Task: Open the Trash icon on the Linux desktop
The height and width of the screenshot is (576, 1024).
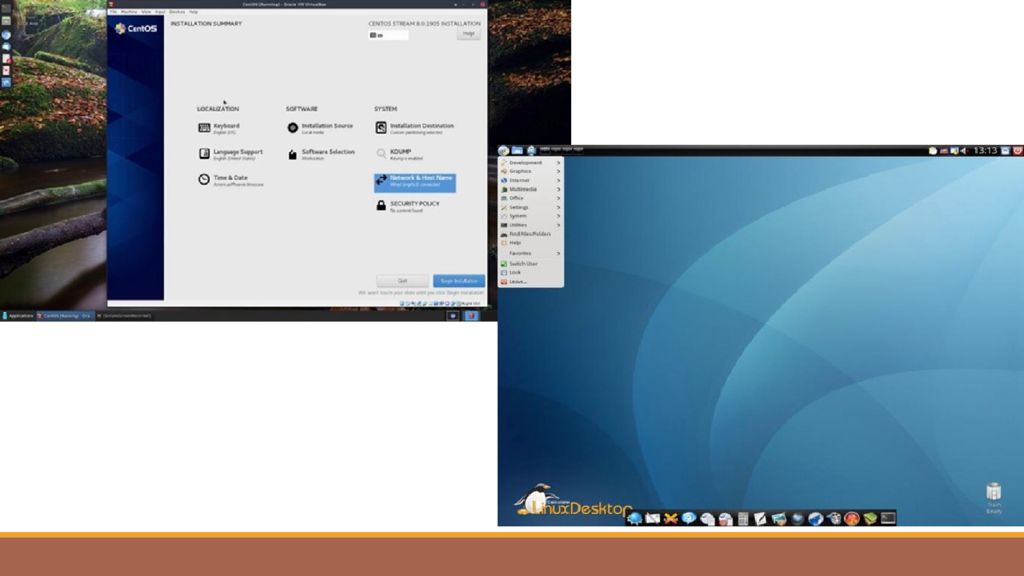Action: 994,498
